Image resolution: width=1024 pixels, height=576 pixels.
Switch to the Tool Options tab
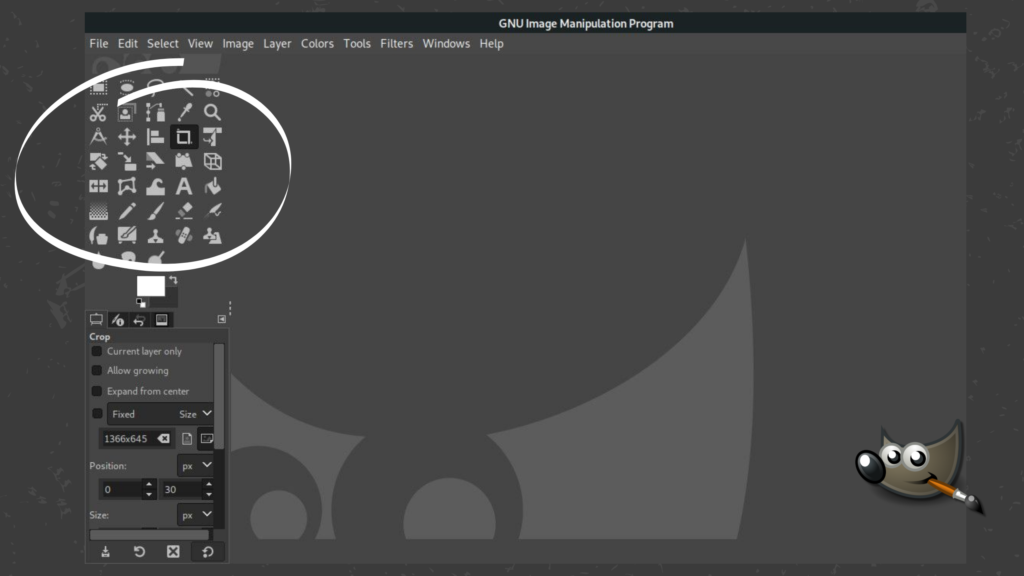click(96, 319)
